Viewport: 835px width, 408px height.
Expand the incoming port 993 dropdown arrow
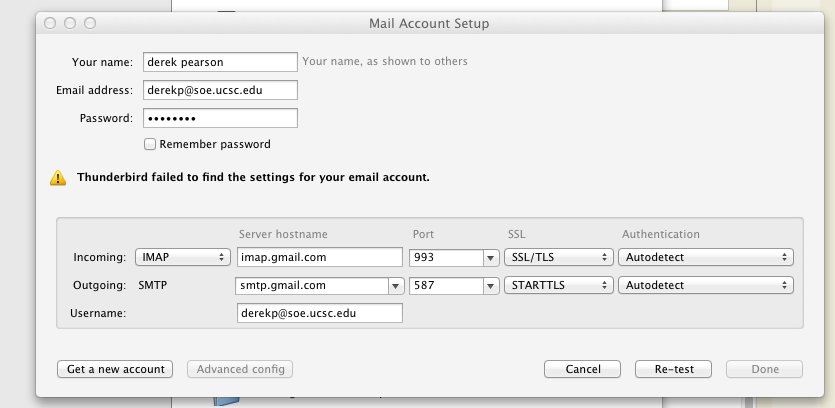coord(490,258)
